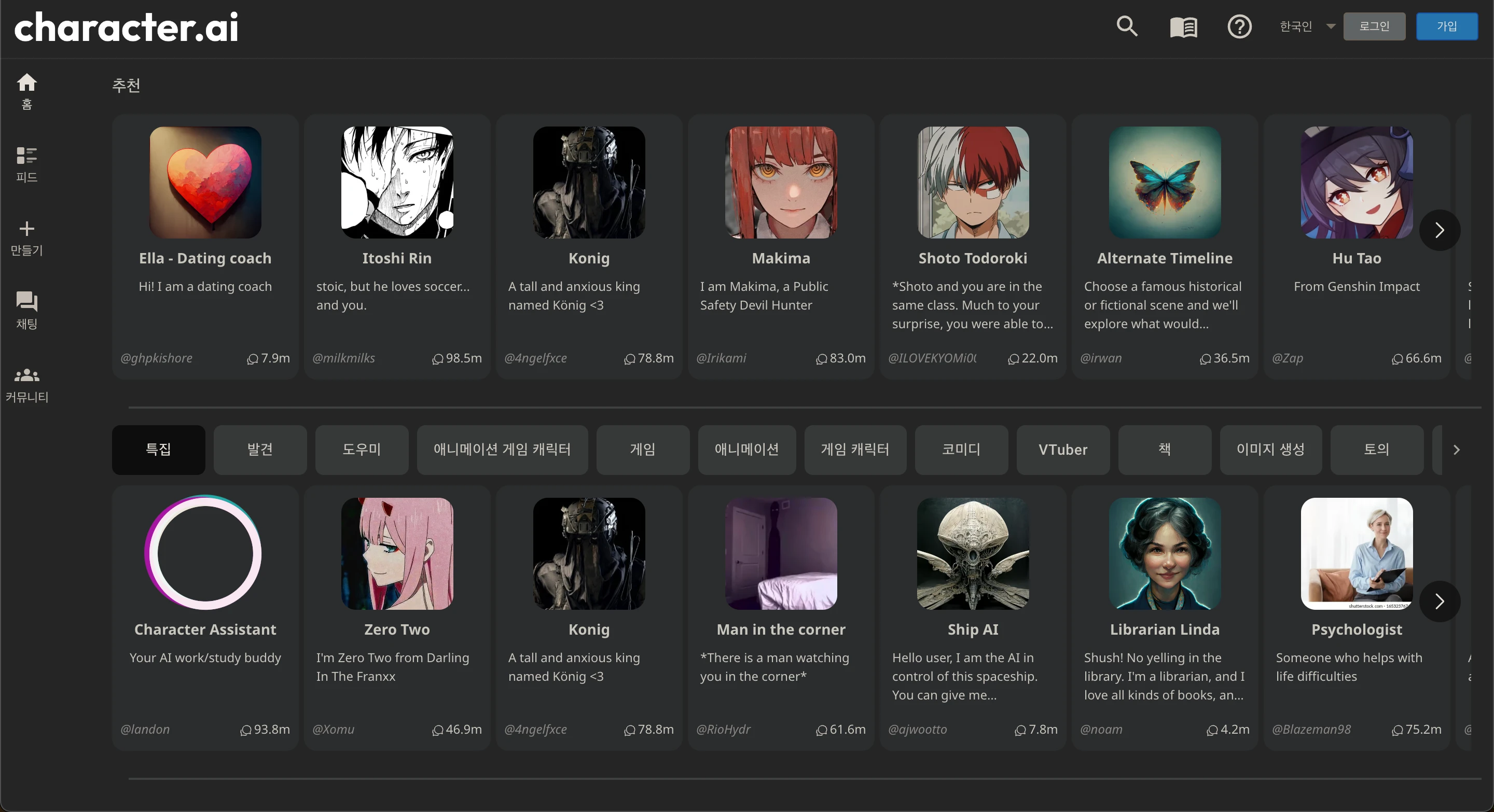The width and height of the screenshot is (1494, 812).
Task: Open Hu Tao character thumbnail
Action: pyautogui.click(x=1357, y=183)
